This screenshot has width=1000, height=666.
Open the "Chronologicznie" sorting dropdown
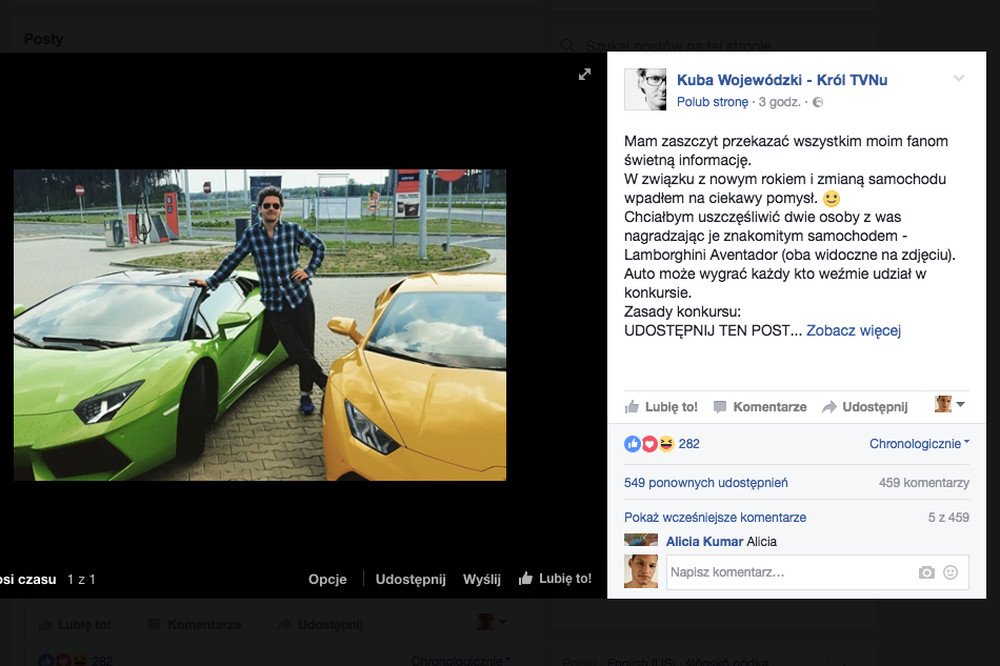[917, 443]
